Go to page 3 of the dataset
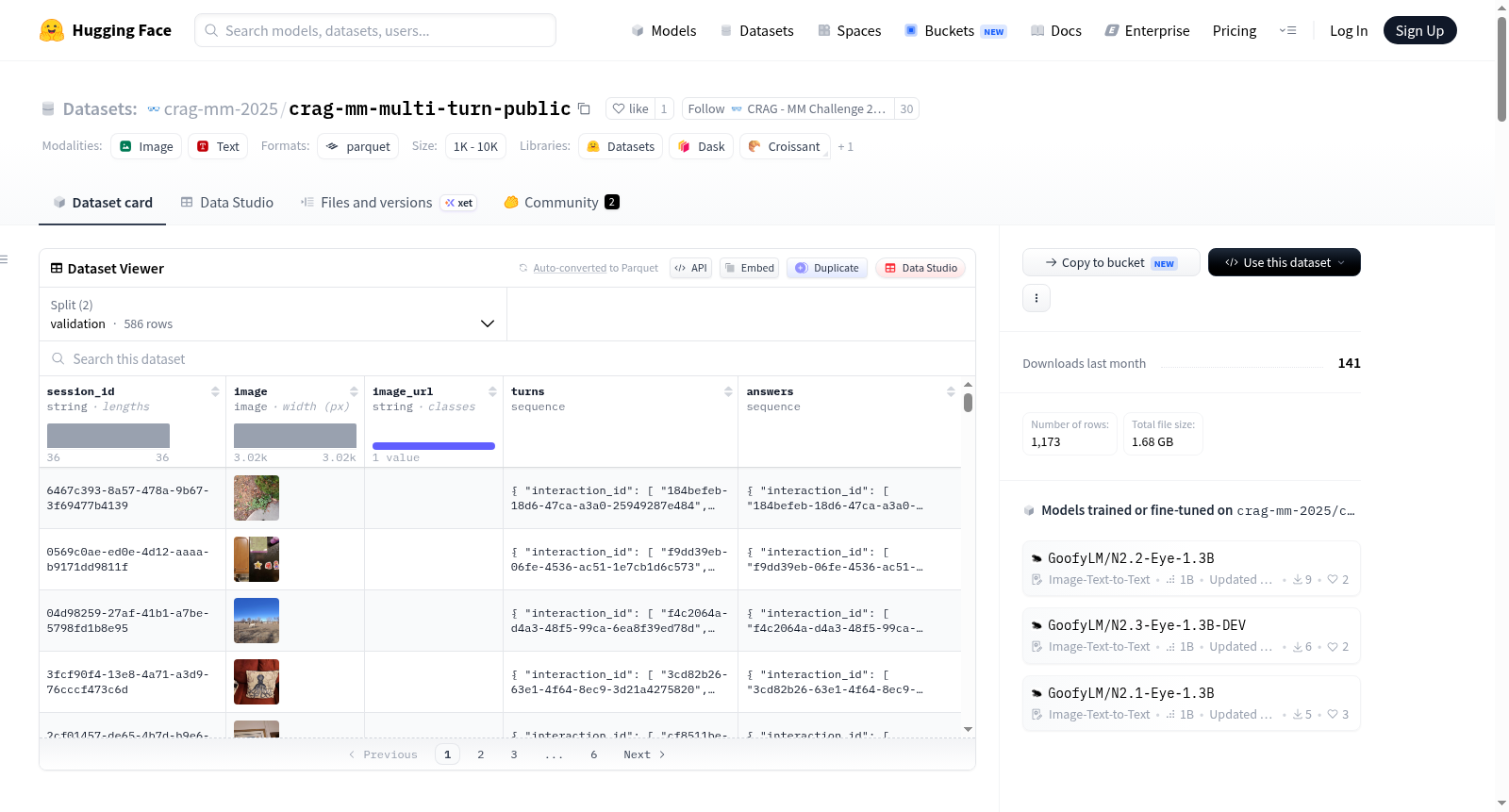1509x812 pixels. pyautogui.click(x=514, y=754)
